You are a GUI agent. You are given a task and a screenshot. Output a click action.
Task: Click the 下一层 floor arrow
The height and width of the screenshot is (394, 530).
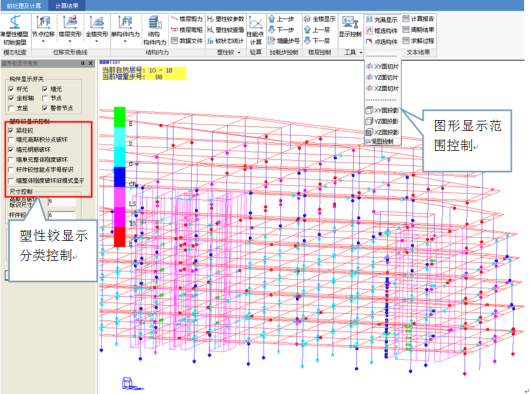317,41
